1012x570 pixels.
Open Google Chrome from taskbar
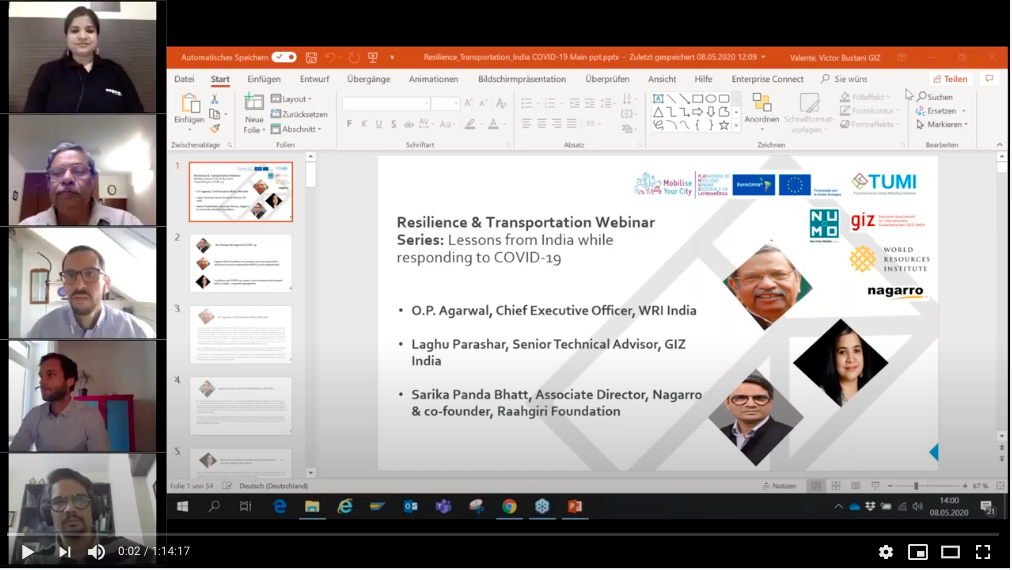tap(509, 507)
